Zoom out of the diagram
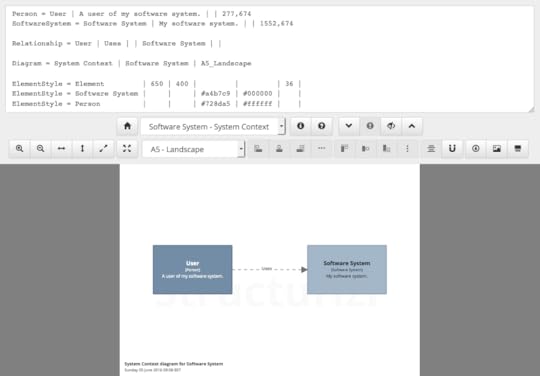Image resolution: width=540 pixels, height=376 pixels. (x=41, y=149)
